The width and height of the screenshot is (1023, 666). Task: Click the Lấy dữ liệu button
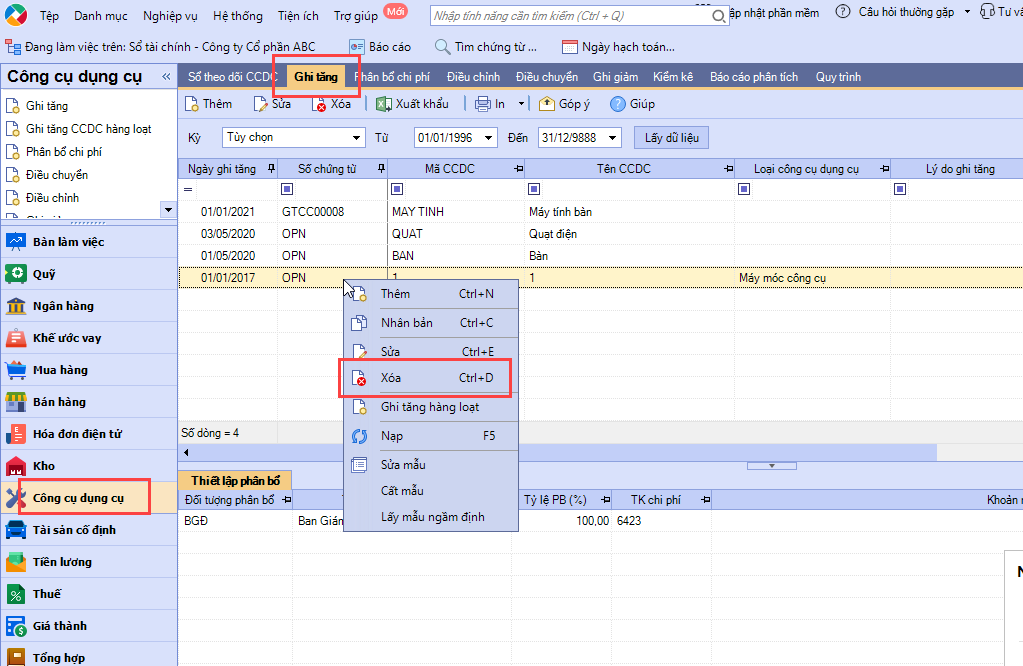click(x=671, y=138)
